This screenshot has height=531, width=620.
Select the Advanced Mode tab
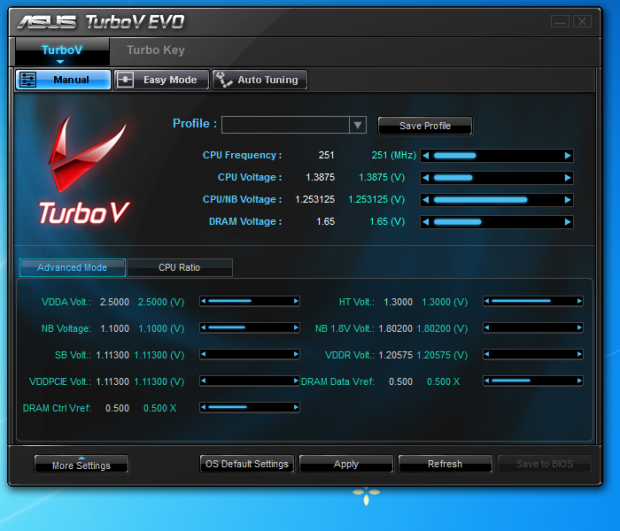[72, 268]
